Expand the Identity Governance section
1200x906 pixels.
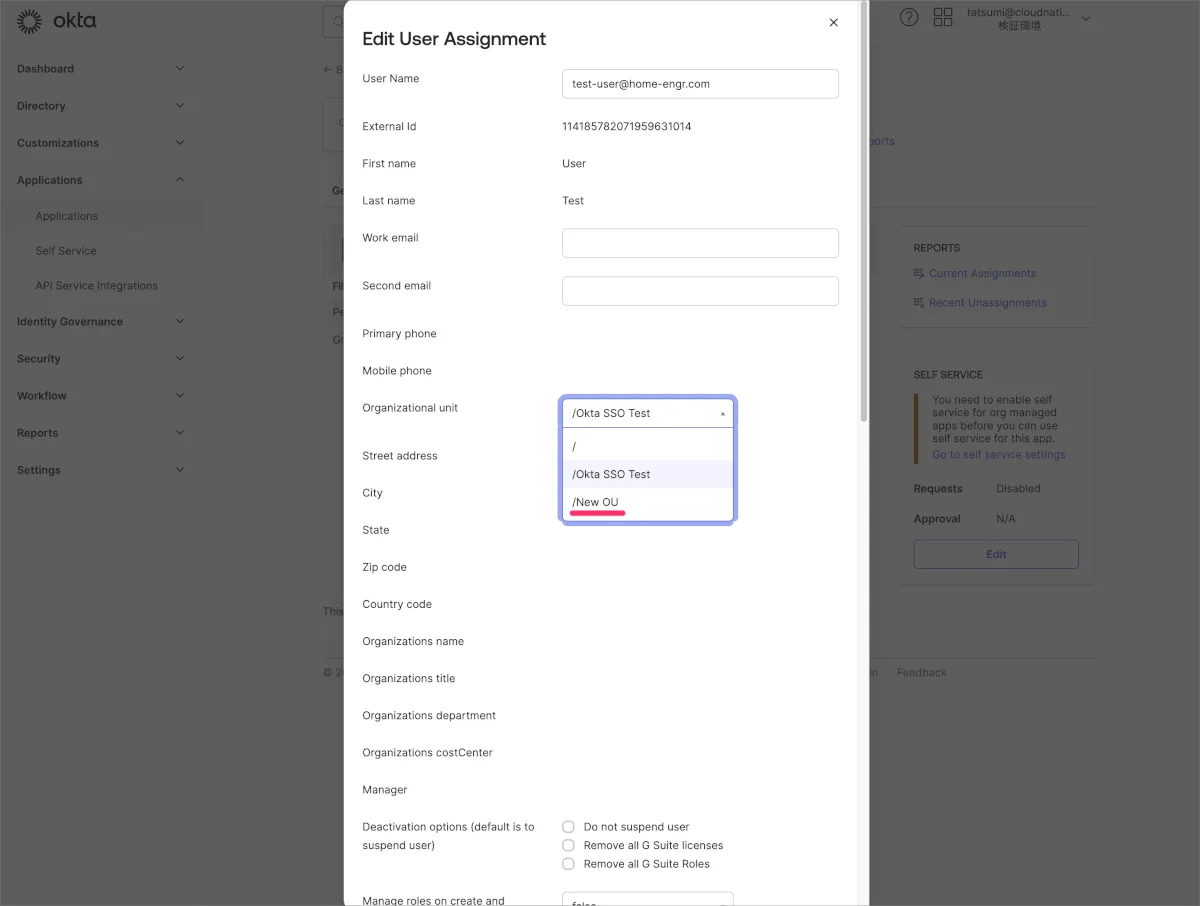pos(180,322)
